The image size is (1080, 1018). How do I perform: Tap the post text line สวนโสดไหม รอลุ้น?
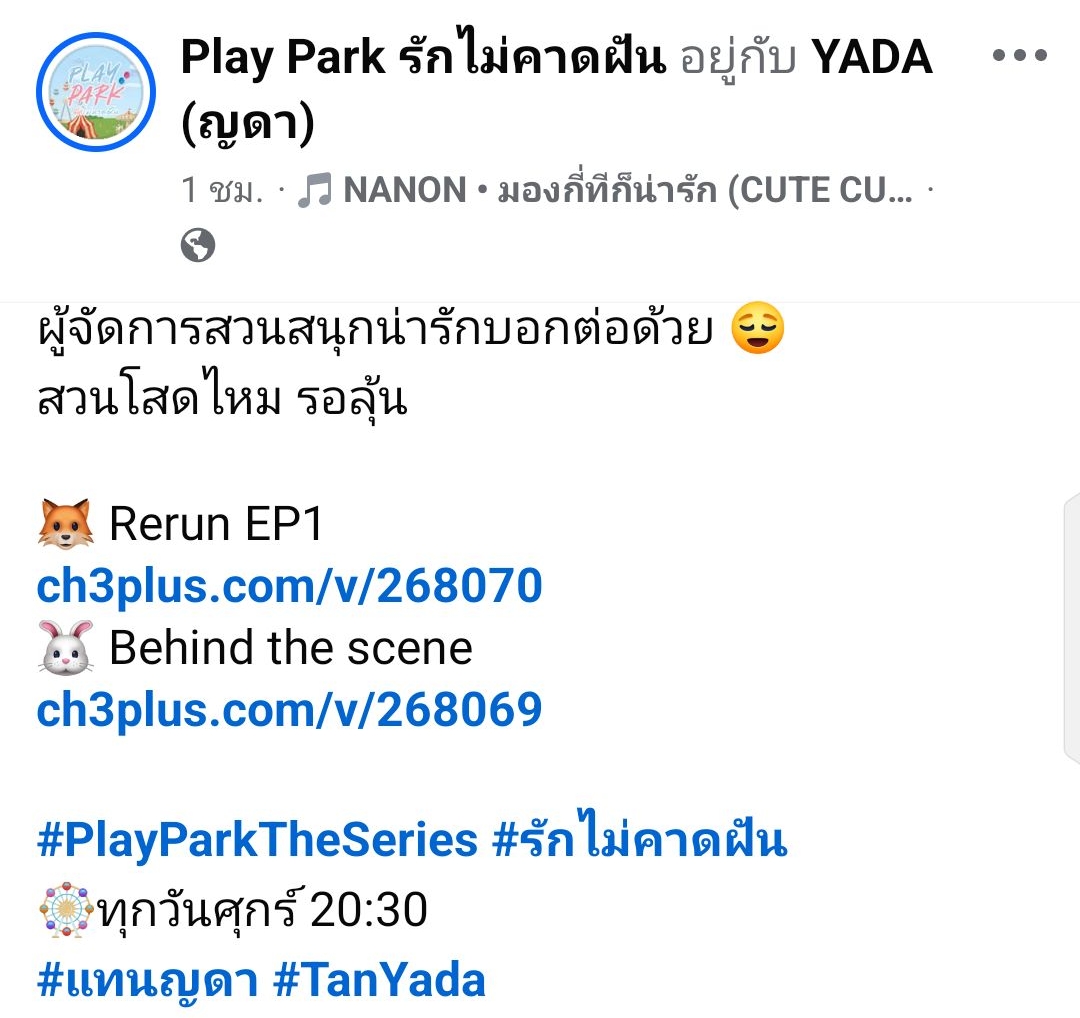[x=222, y=399]
